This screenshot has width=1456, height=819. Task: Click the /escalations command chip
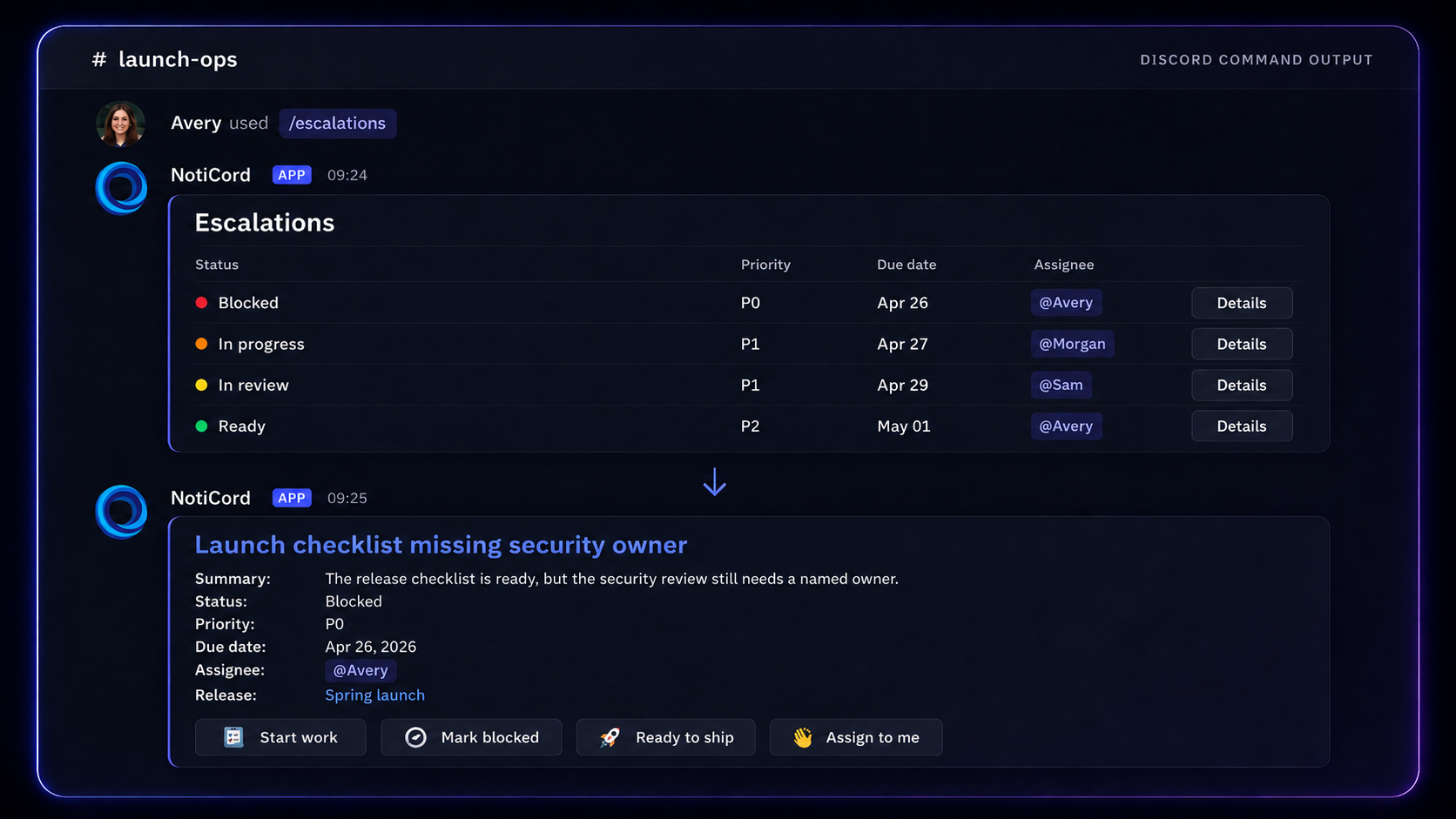pos(338,124)
